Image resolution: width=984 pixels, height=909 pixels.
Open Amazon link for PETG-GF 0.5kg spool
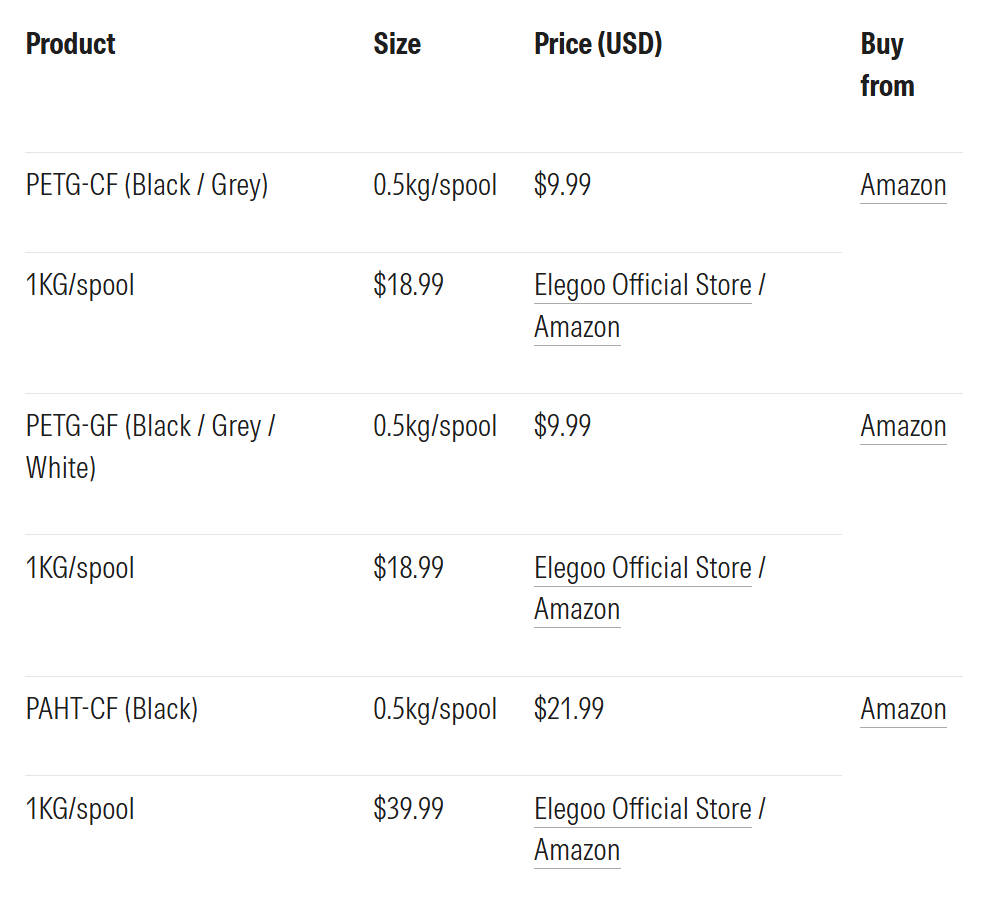[x=903, y=427]
